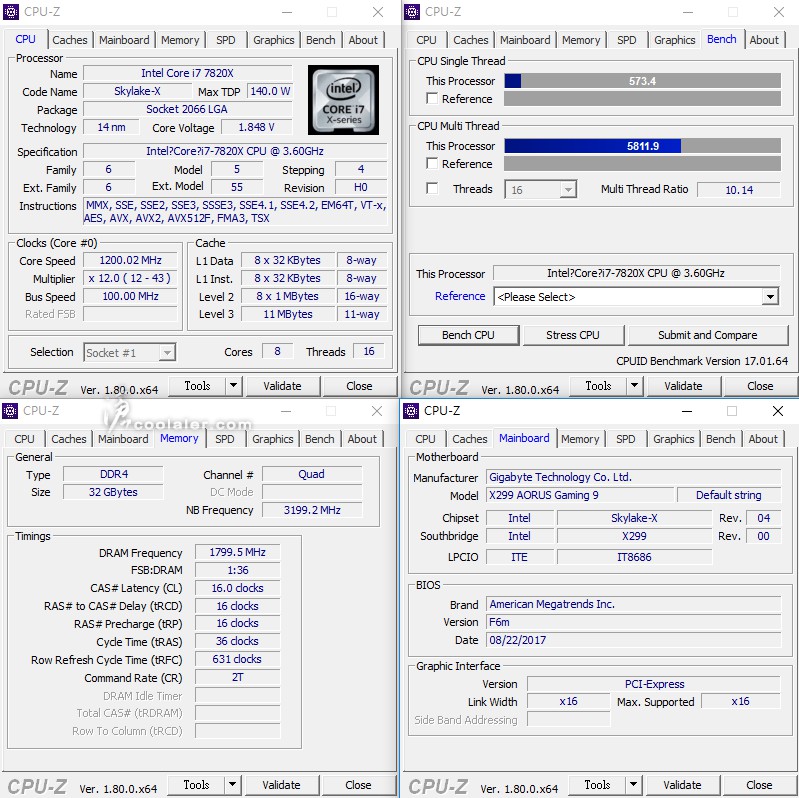Minimize the Mainboard CPU-Z window
This screenshot has width=799, height=798.
tap(687, 411)
